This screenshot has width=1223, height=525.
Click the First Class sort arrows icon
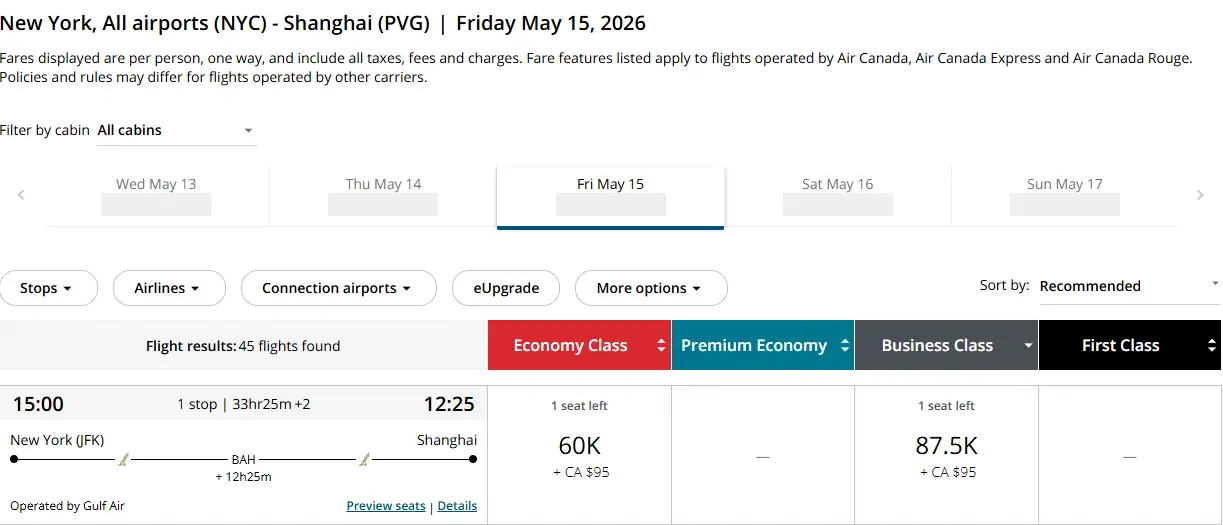pos(1212,345)
